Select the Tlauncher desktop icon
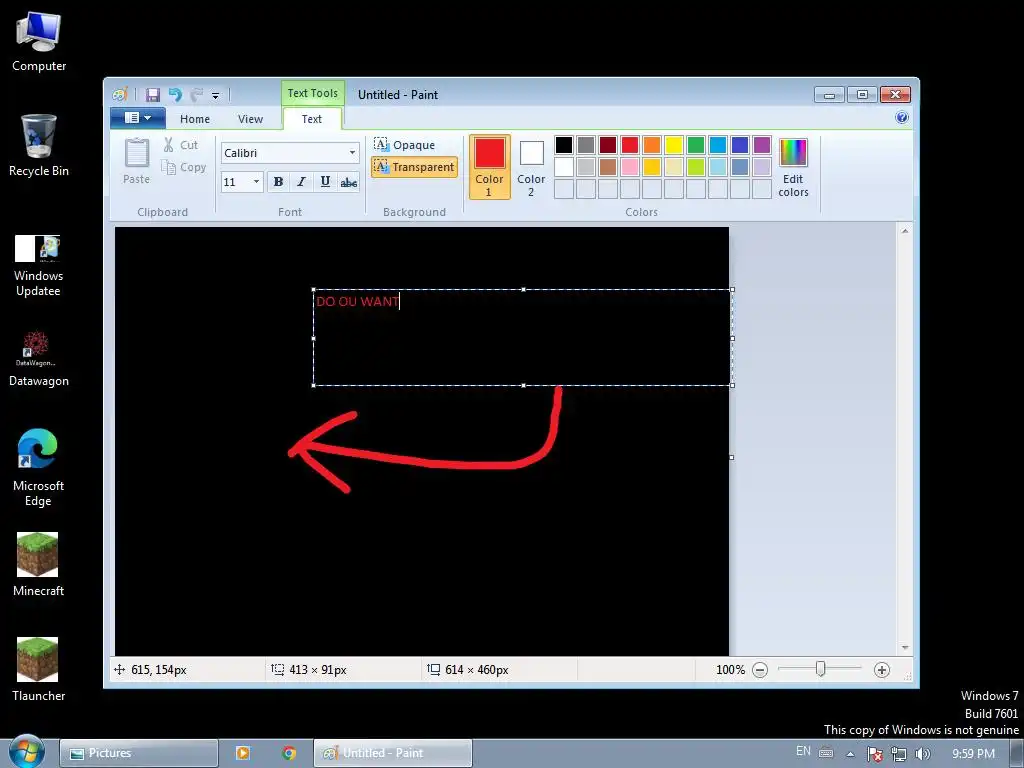This screenshot has height=768, width=1024. tap(38, 669)
